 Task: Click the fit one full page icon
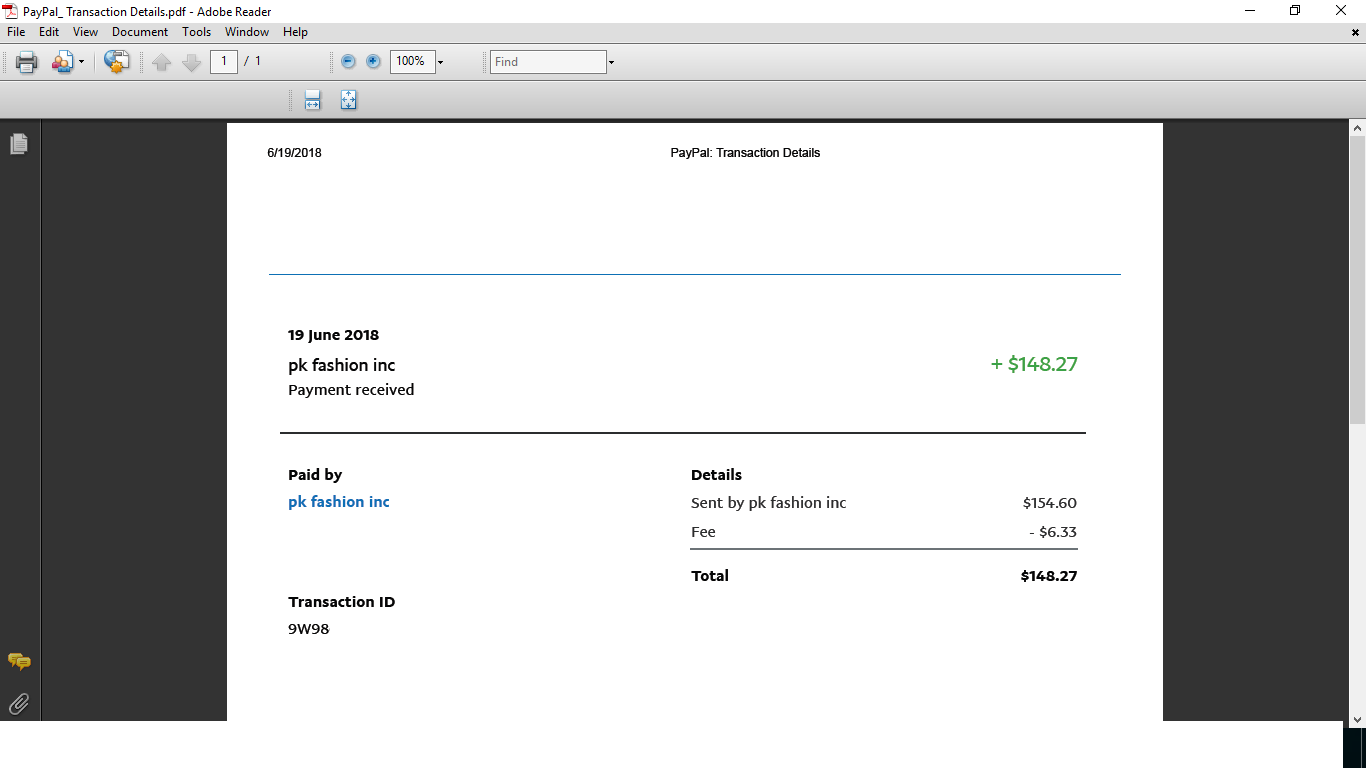348,100
